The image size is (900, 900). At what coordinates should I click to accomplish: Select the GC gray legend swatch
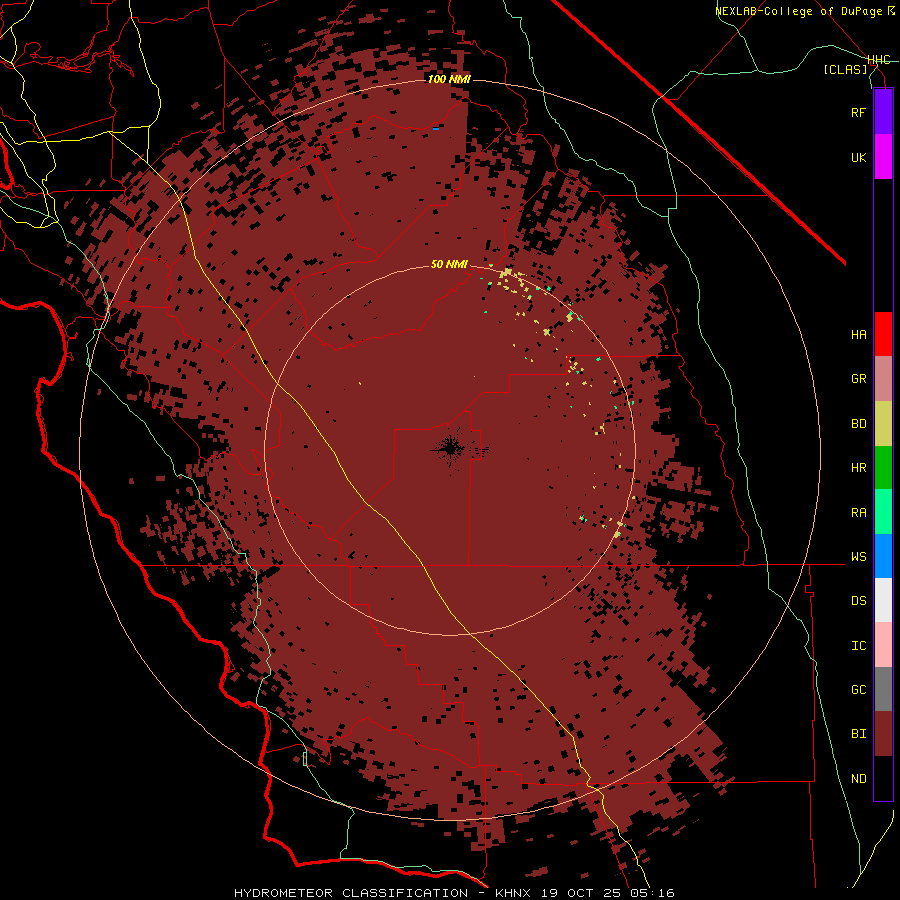pyautogui.click(x=883, y=689)
